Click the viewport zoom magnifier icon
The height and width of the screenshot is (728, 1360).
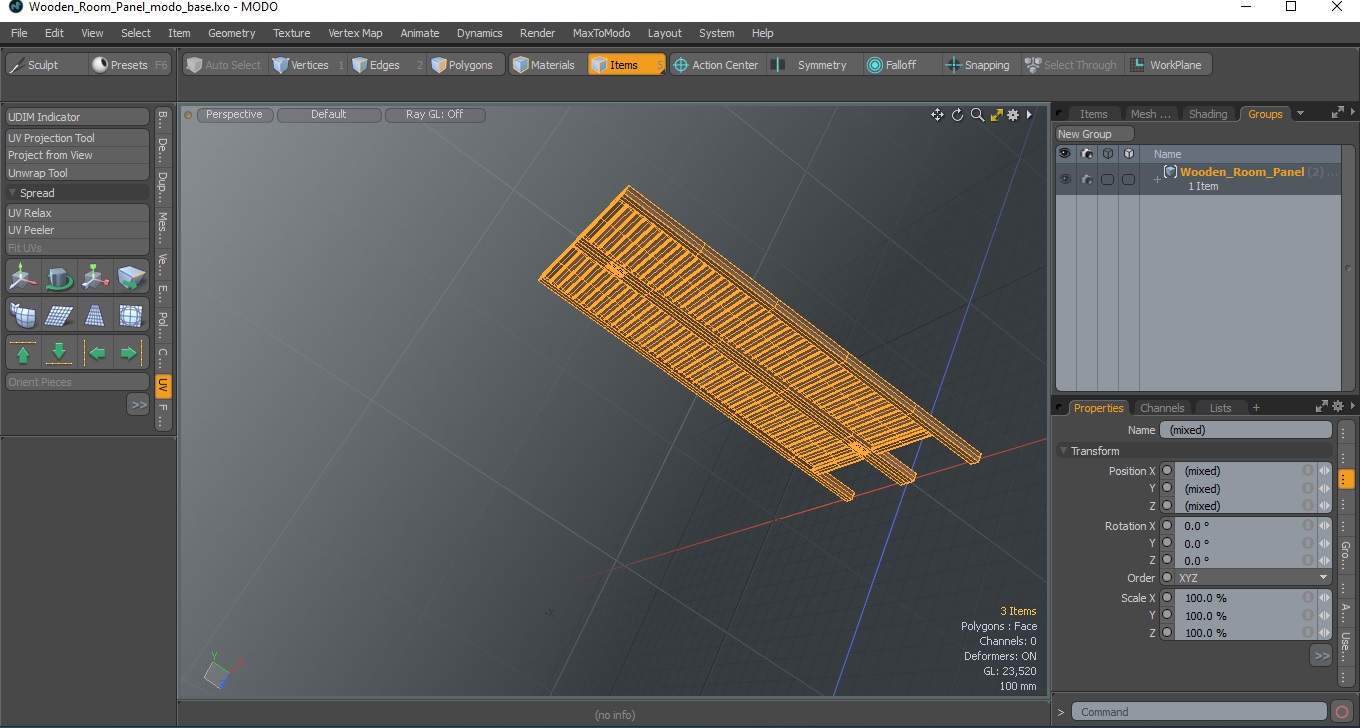pos(977,115)
